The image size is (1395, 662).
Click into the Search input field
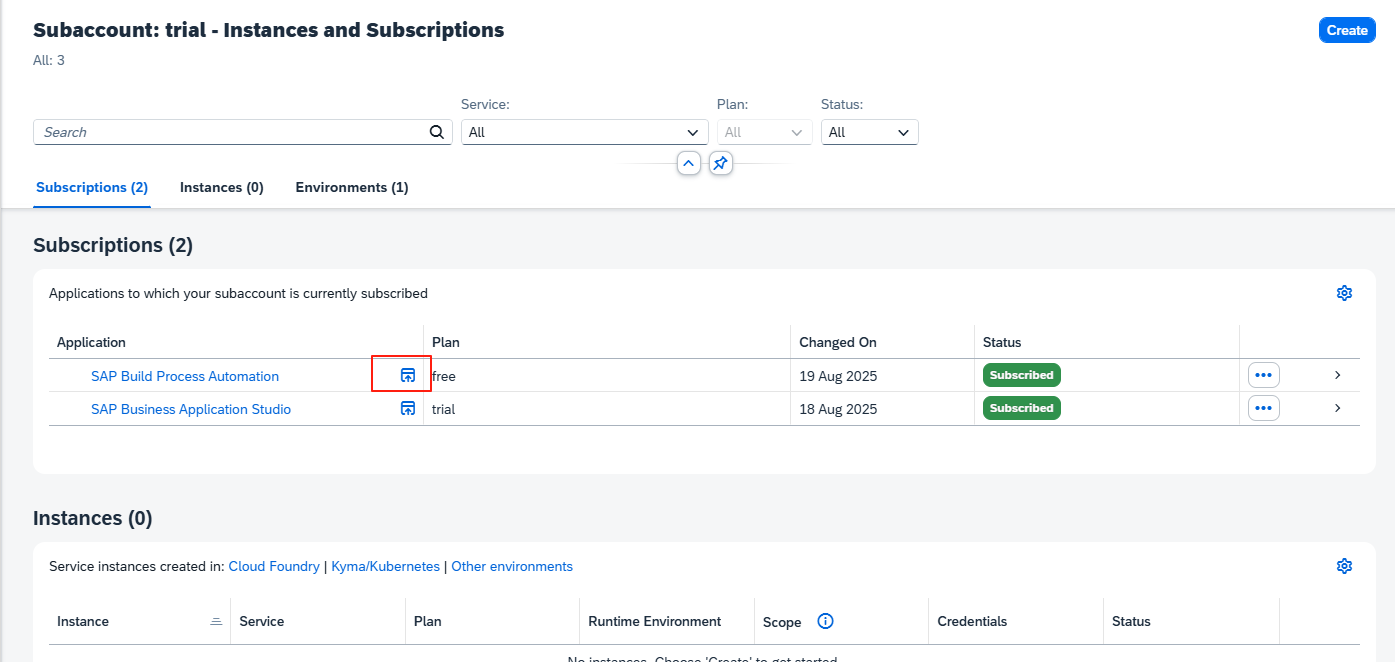click(230, 132)
